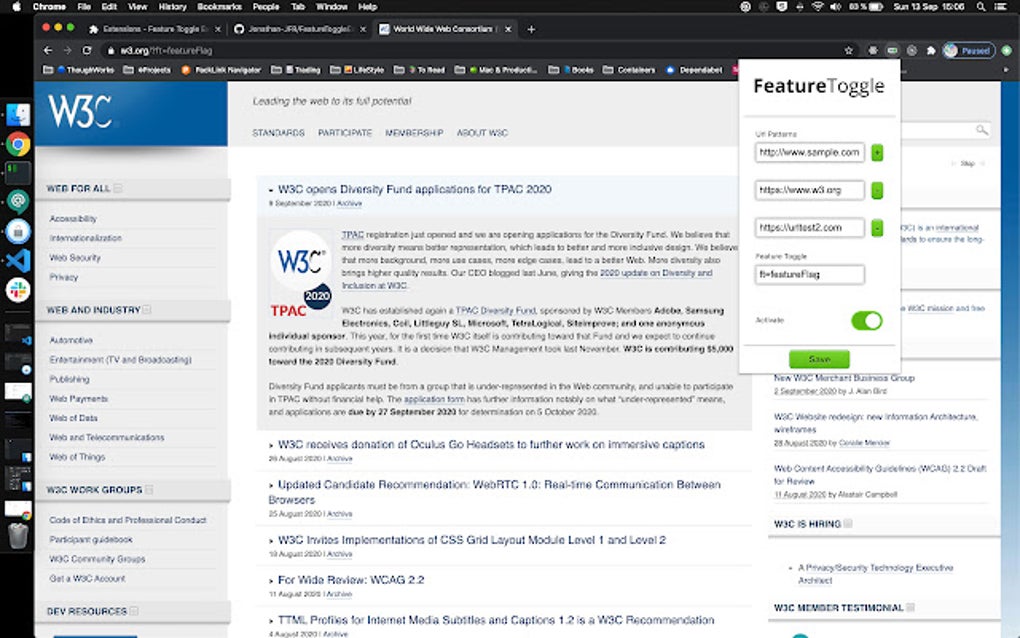Remove the https://urltest2.com pattern with minus button
The height and width of the screenshot is (638, 1020).
coord(877,227)
